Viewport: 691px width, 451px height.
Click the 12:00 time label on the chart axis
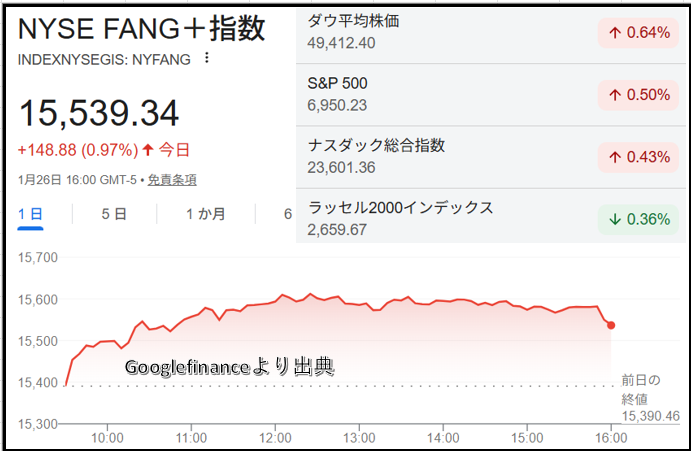275,437
